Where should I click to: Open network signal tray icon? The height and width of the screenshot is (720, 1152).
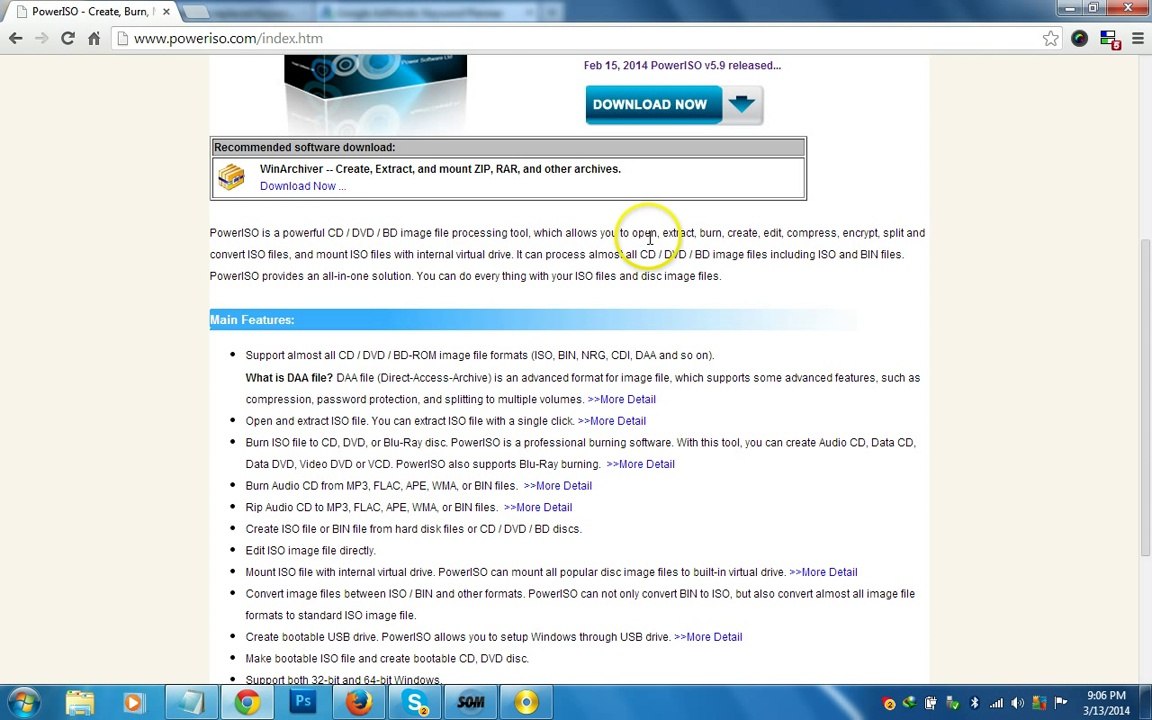pos(996,703)
